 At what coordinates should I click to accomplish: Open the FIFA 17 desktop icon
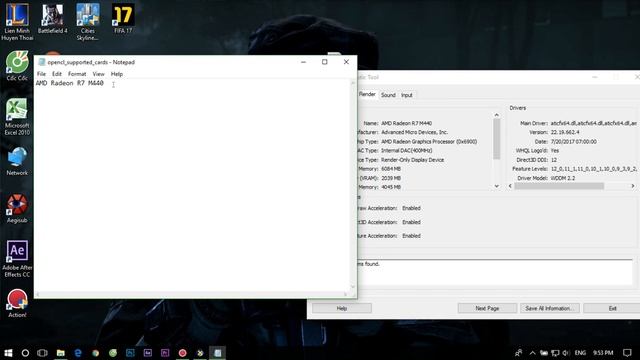pos(123,18)
